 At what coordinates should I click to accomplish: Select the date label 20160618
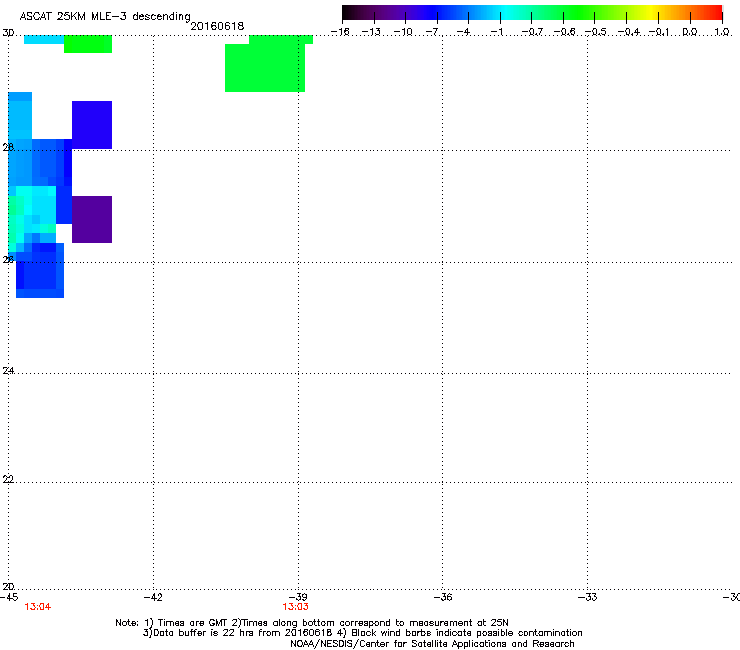click(217, 26)
